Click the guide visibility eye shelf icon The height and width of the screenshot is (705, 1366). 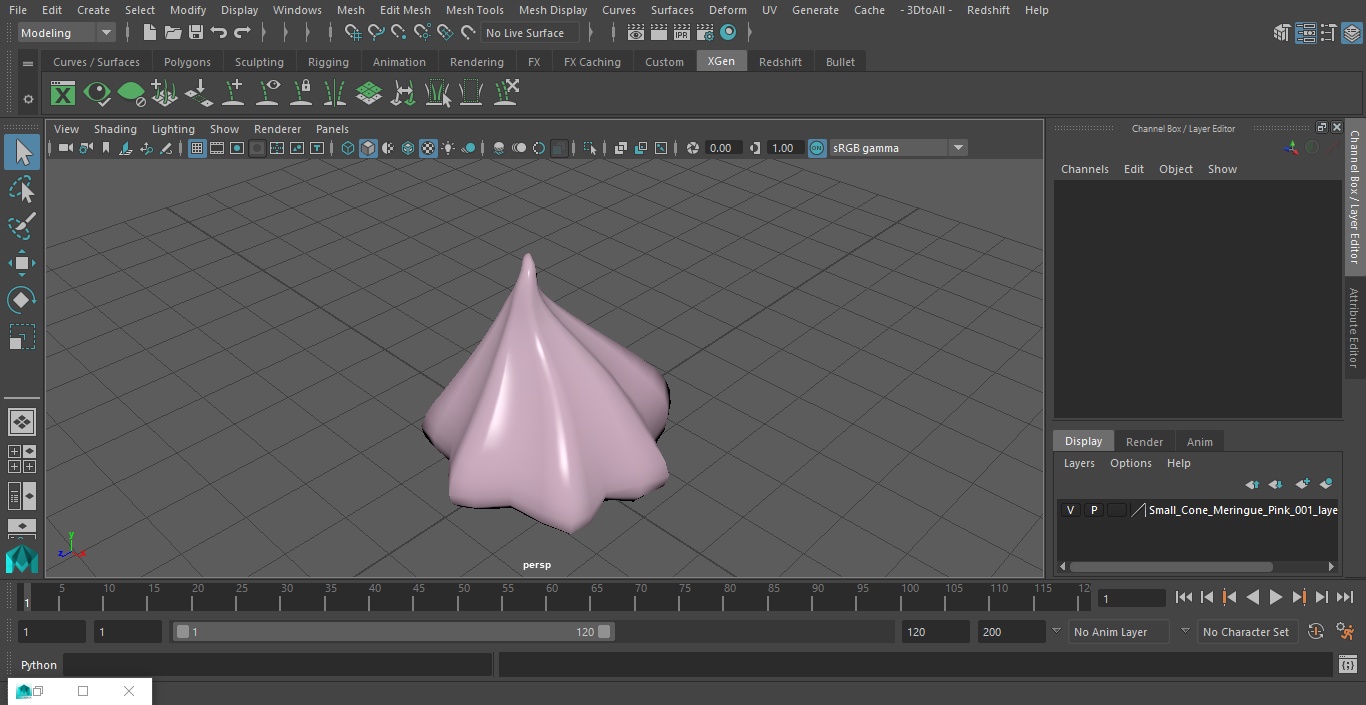(x=268, y=94)
